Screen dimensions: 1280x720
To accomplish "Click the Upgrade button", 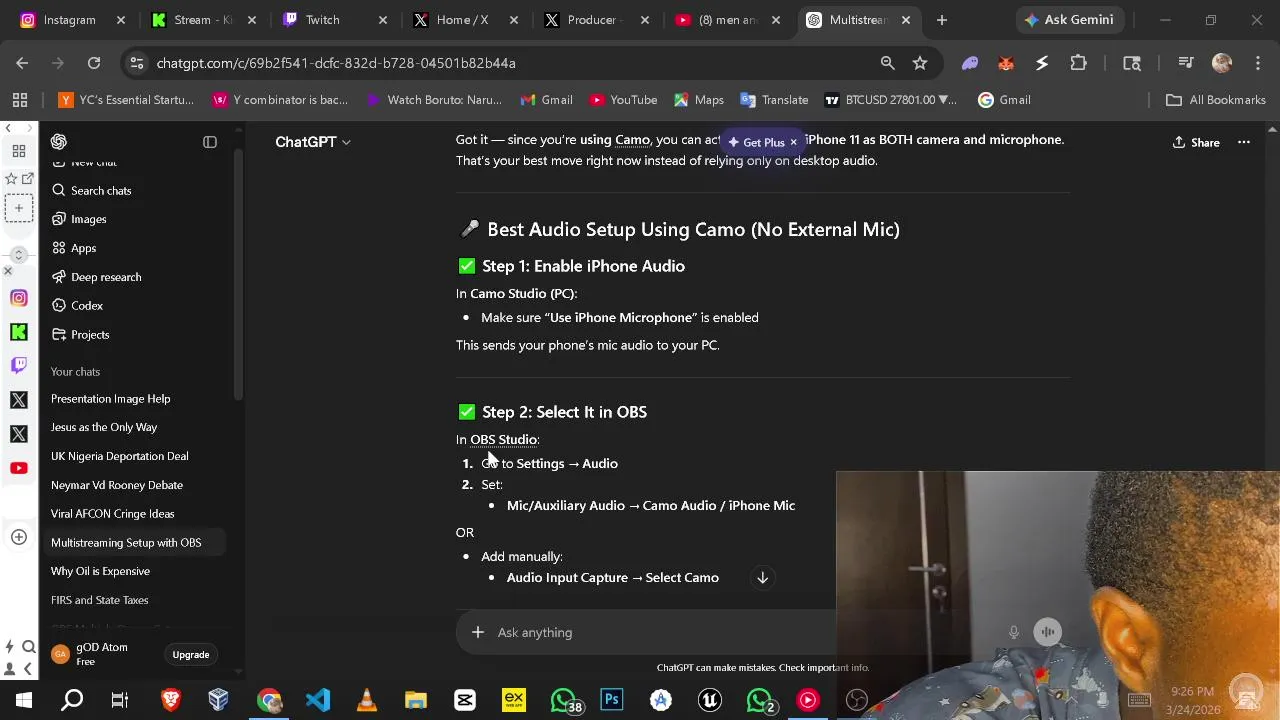I will 190,655.
